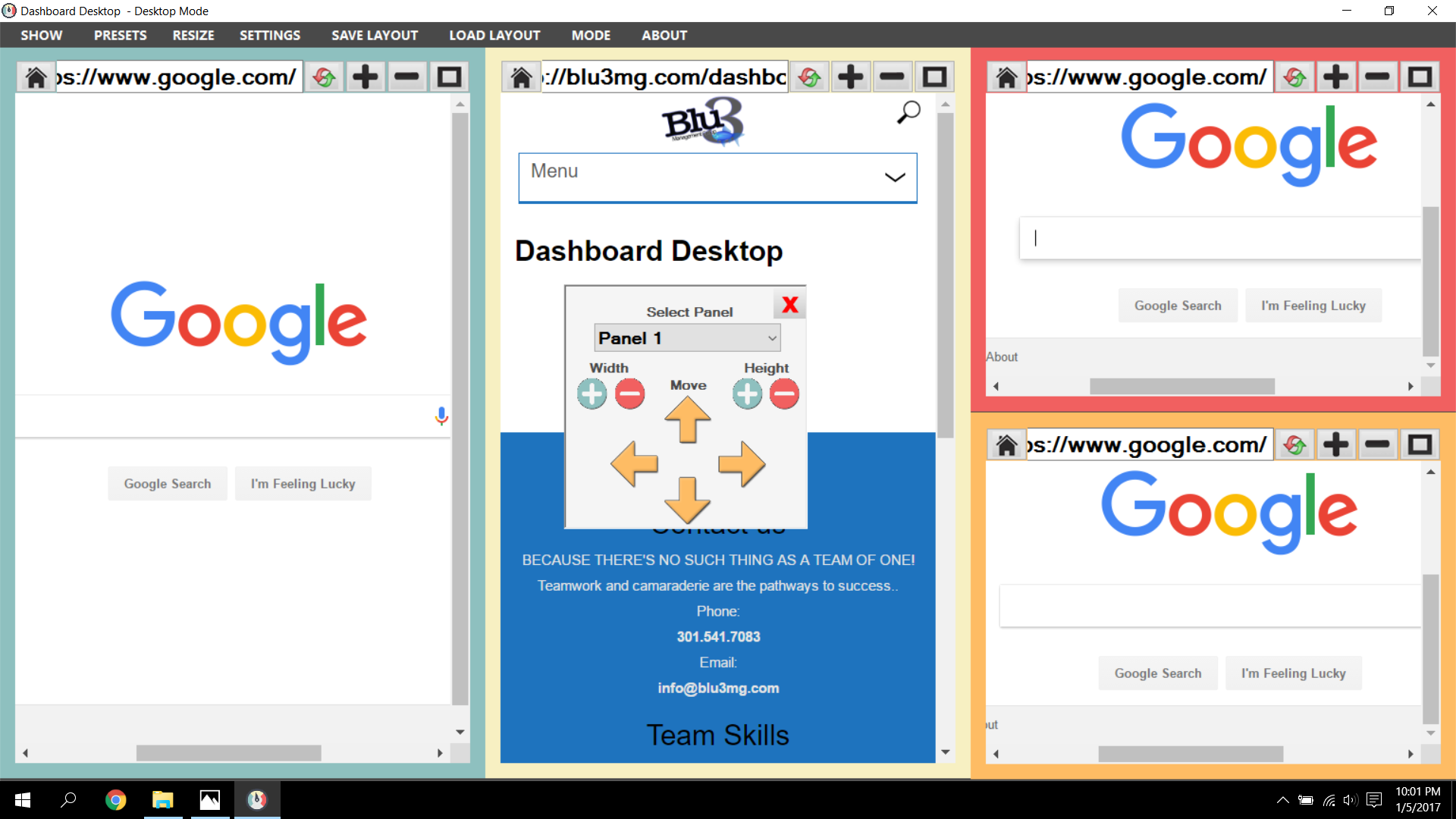Zoom in with plus icon in left teal panel

click(x=366, y=77)
